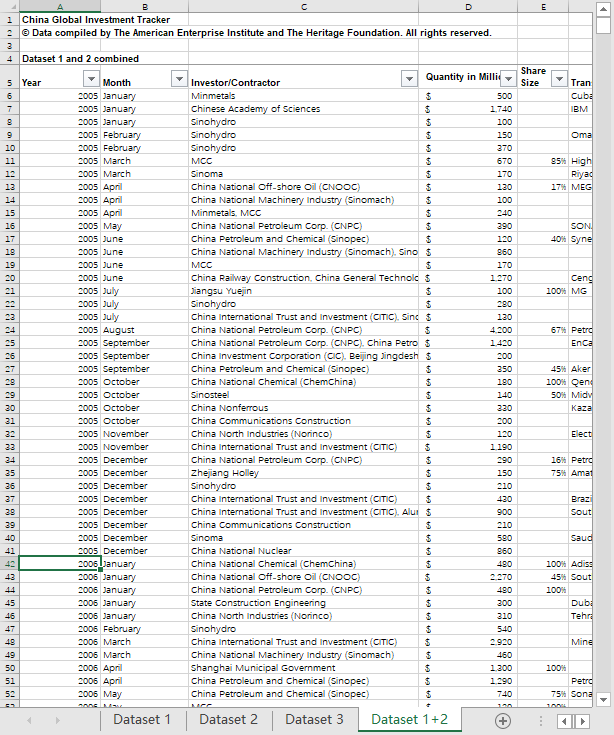The width and height of the screenshot is (614, 735).
Task: Open the Investor/Contractor filter dropdown
Action: pyautogui.click(x=409, y=79)
